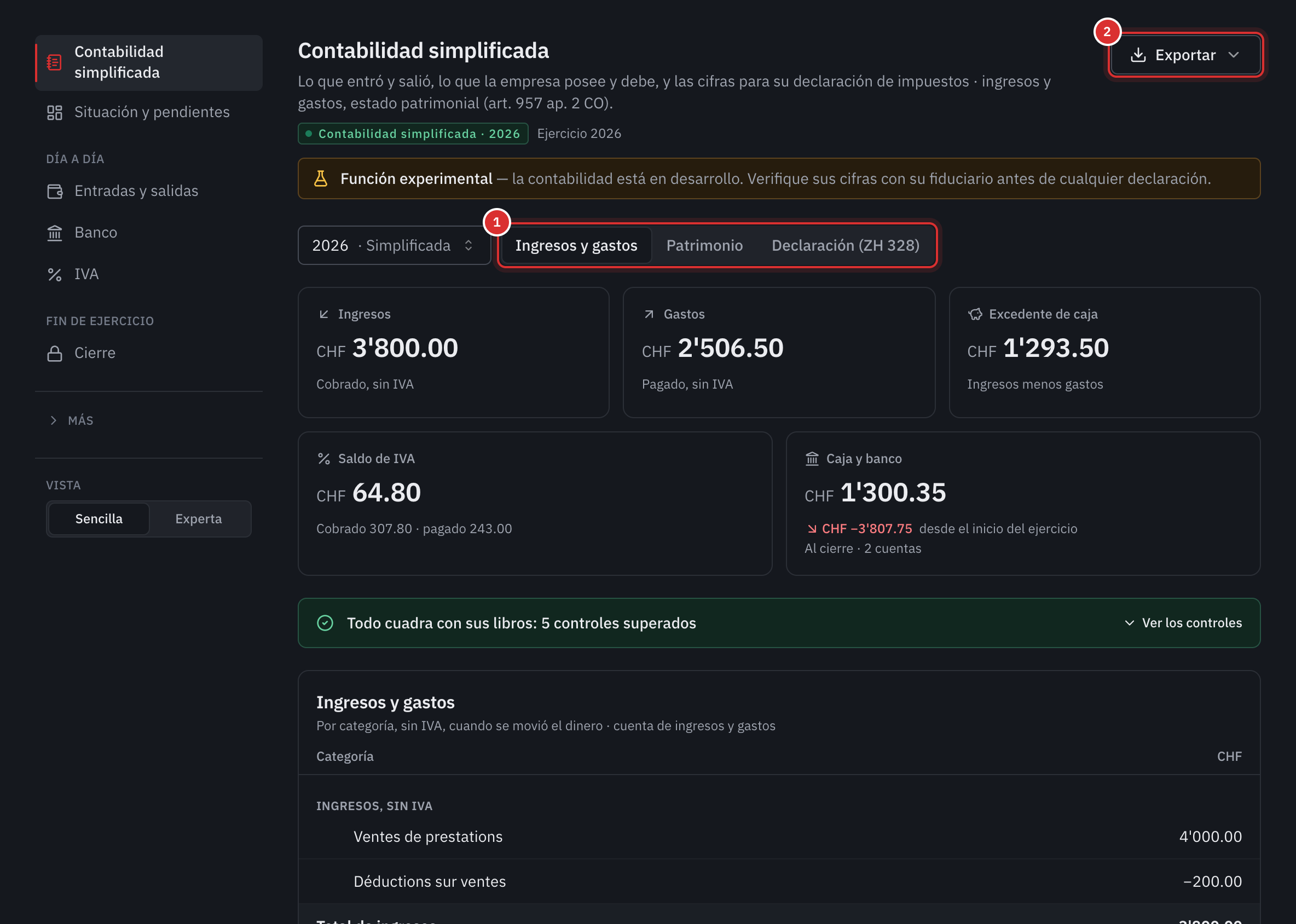The width and height of the screenshot is (1296, 924).
Task: Click the Contabilidad simplificada · 2026 badge
Action: point(413,134)
